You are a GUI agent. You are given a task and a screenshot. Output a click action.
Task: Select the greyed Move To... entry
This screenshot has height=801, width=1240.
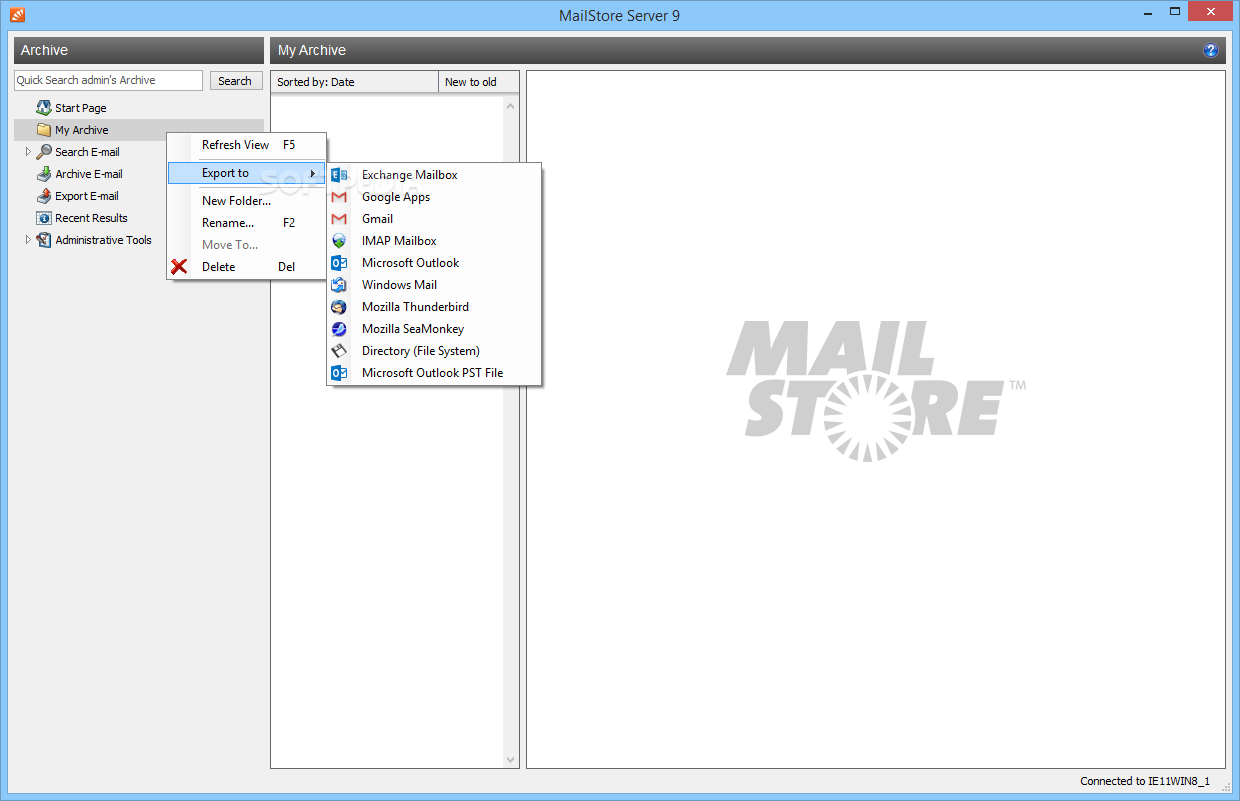247,245
